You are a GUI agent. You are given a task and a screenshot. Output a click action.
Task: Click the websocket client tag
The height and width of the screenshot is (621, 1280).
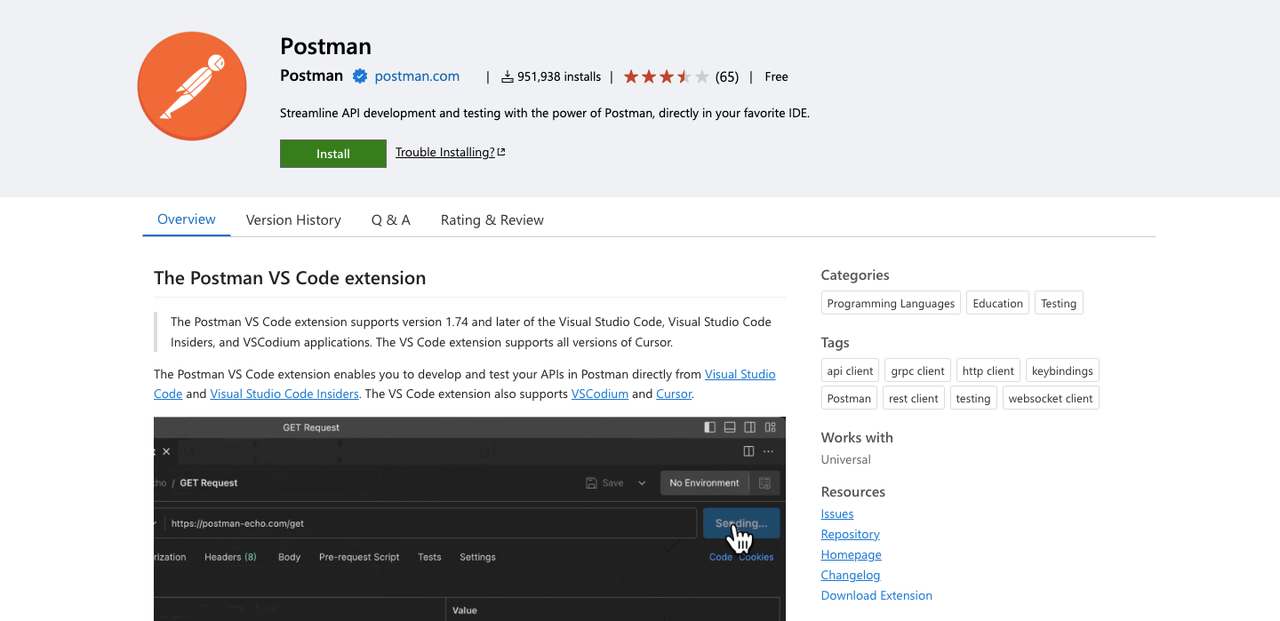pyautogui.click(x=1050, y=398)
